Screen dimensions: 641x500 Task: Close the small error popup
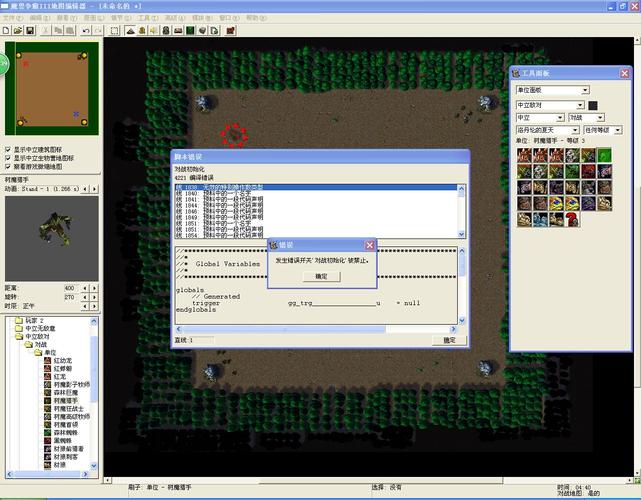coord(370,245)
